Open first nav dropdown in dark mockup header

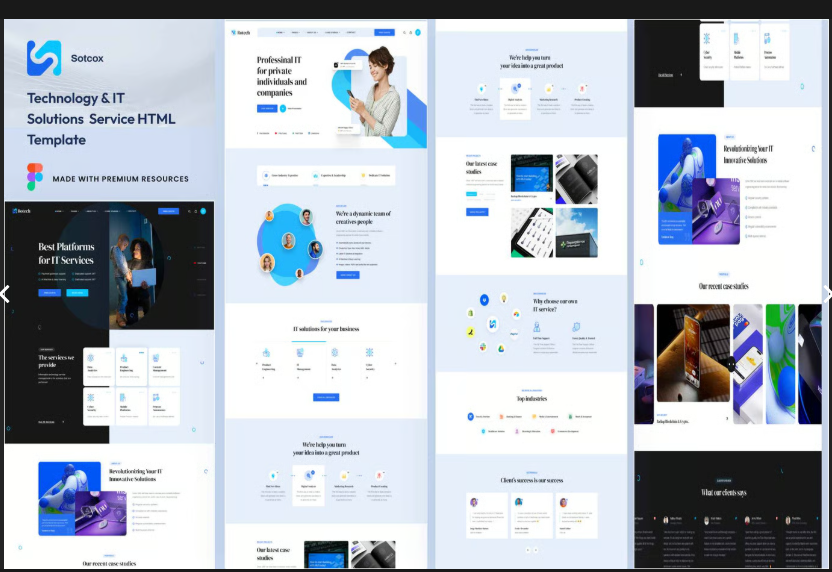click(58, 211)
